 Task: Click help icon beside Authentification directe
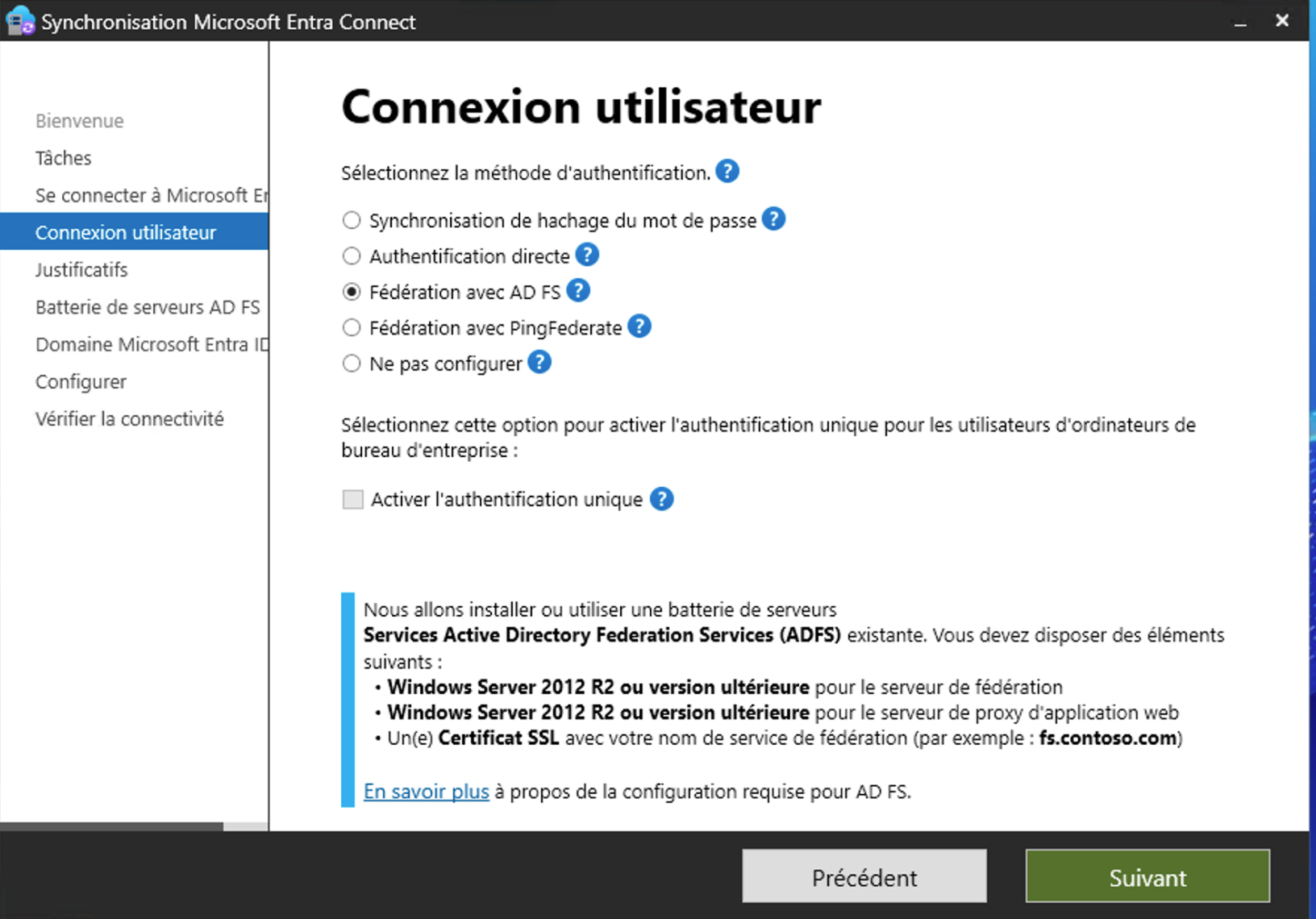point(587,256)
